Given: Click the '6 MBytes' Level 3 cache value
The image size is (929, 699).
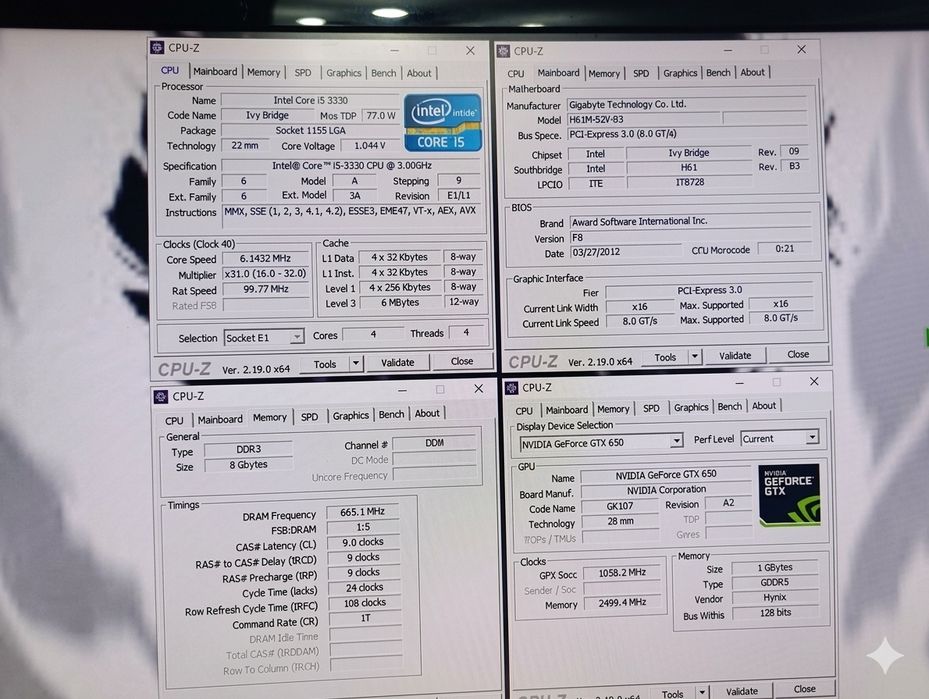Looking at the screenshot, I should (400, 302).
